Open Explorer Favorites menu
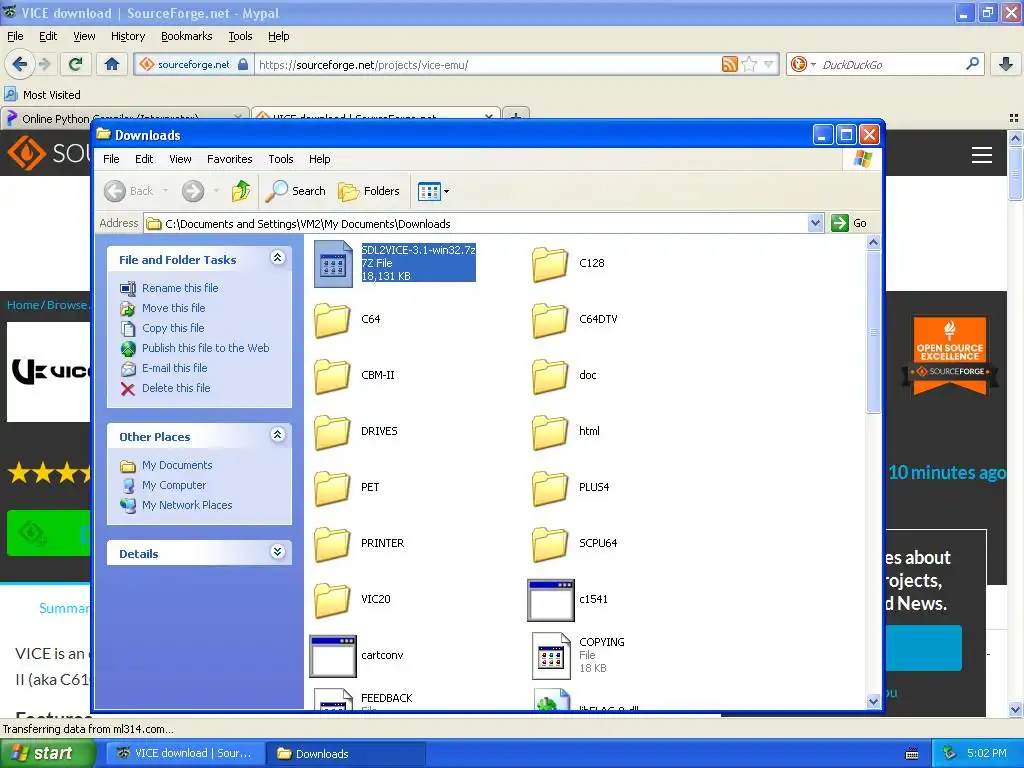The image size is (1024, 768). pos(229,159)
